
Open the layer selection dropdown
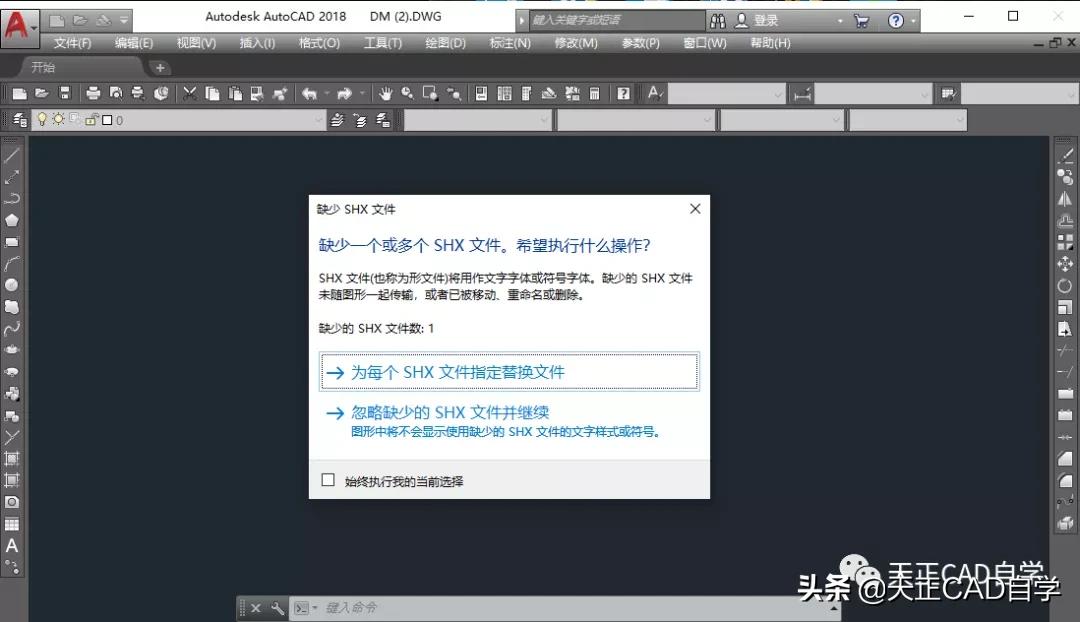click(320, 119)
